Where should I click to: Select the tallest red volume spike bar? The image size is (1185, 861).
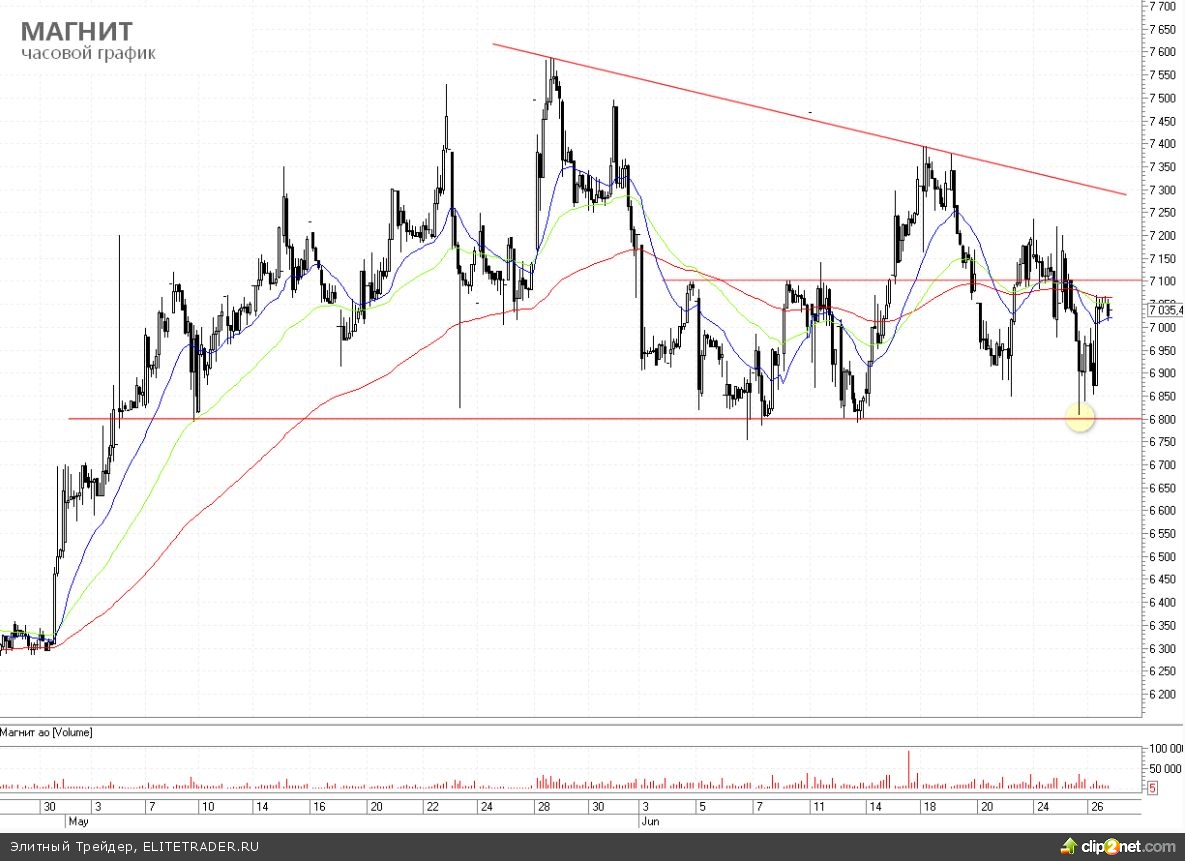(x=909, y=768)
